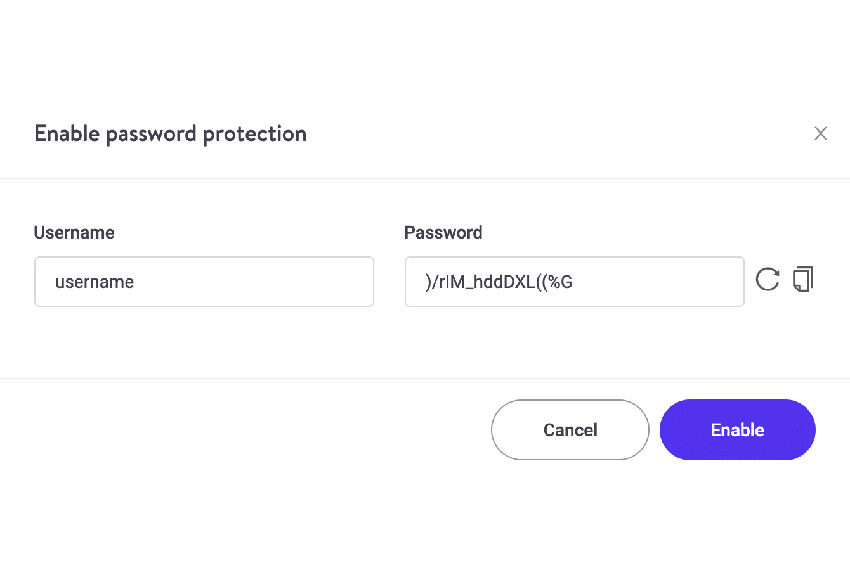Focus the Username input field
The image size is (850, 567).
[x=204, y=282]
